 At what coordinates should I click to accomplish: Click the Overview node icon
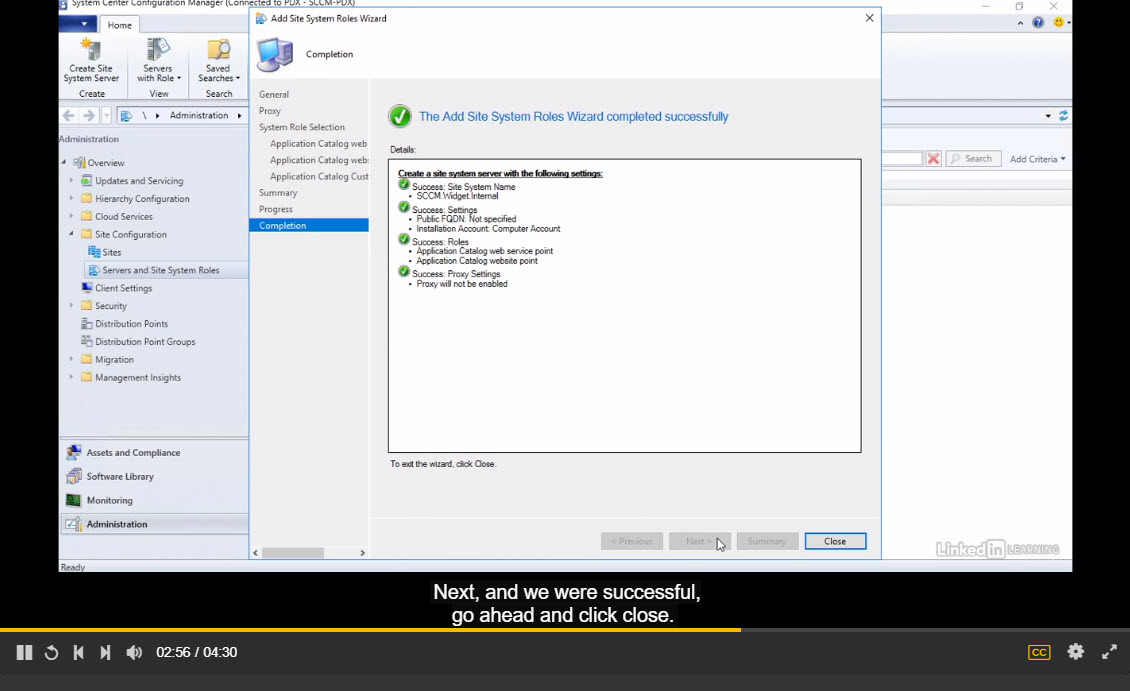(x=79, y=163)
